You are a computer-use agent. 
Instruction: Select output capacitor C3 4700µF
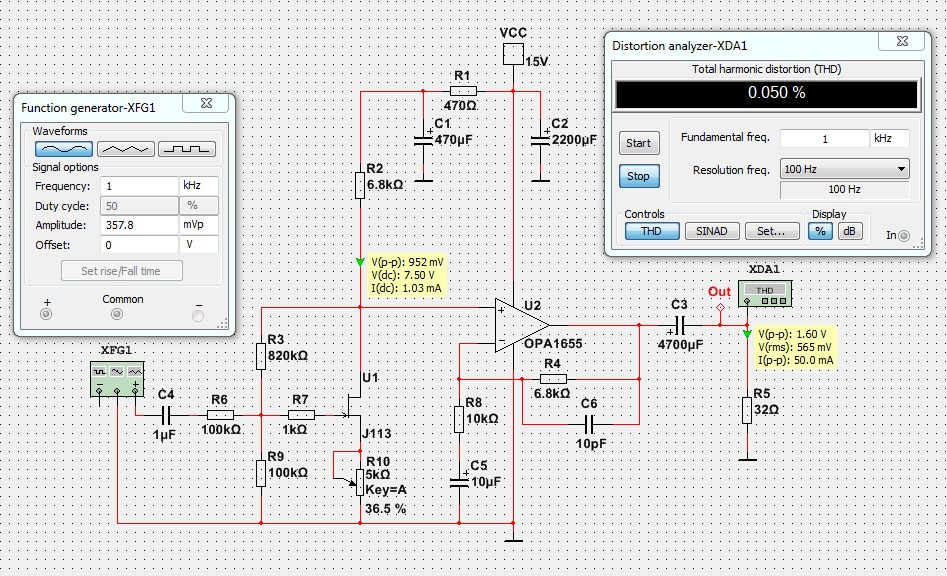[x=680, y=325]
